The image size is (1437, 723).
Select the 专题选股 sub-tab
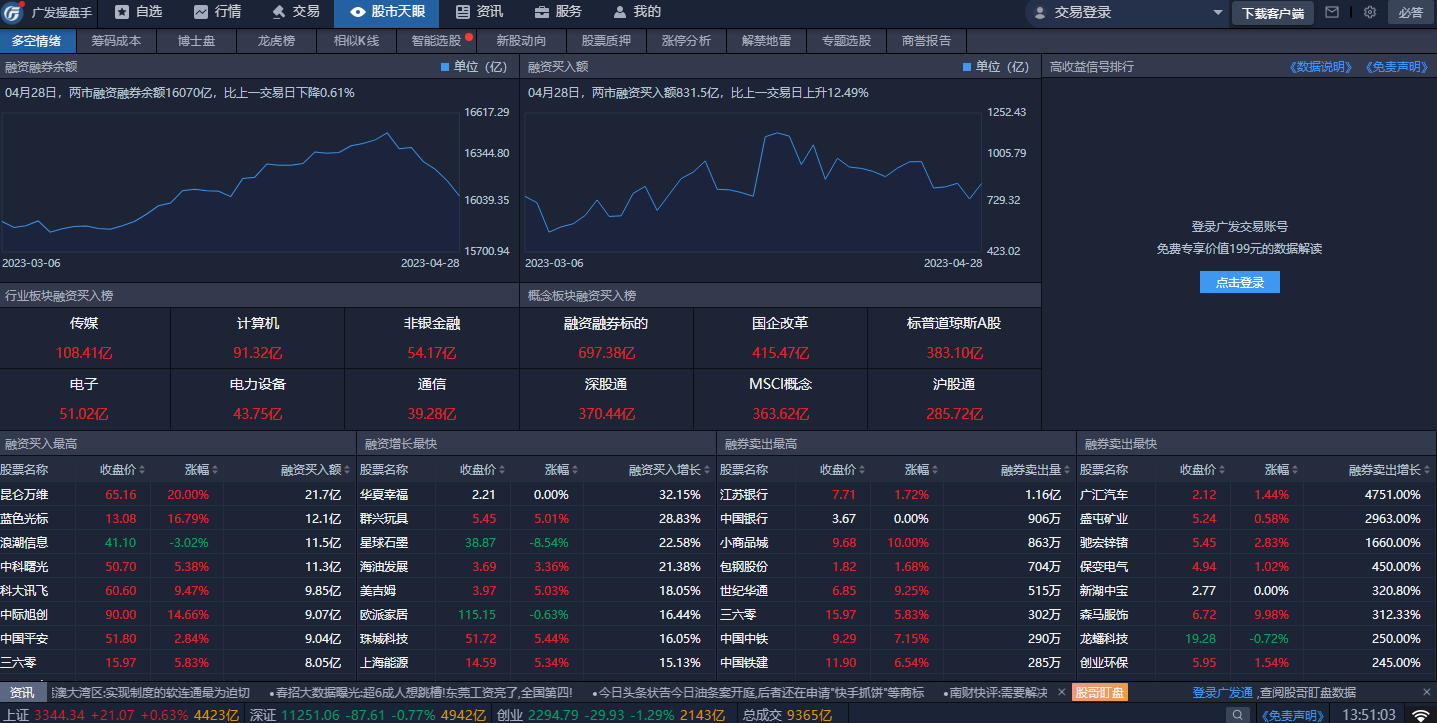(846, 41)
